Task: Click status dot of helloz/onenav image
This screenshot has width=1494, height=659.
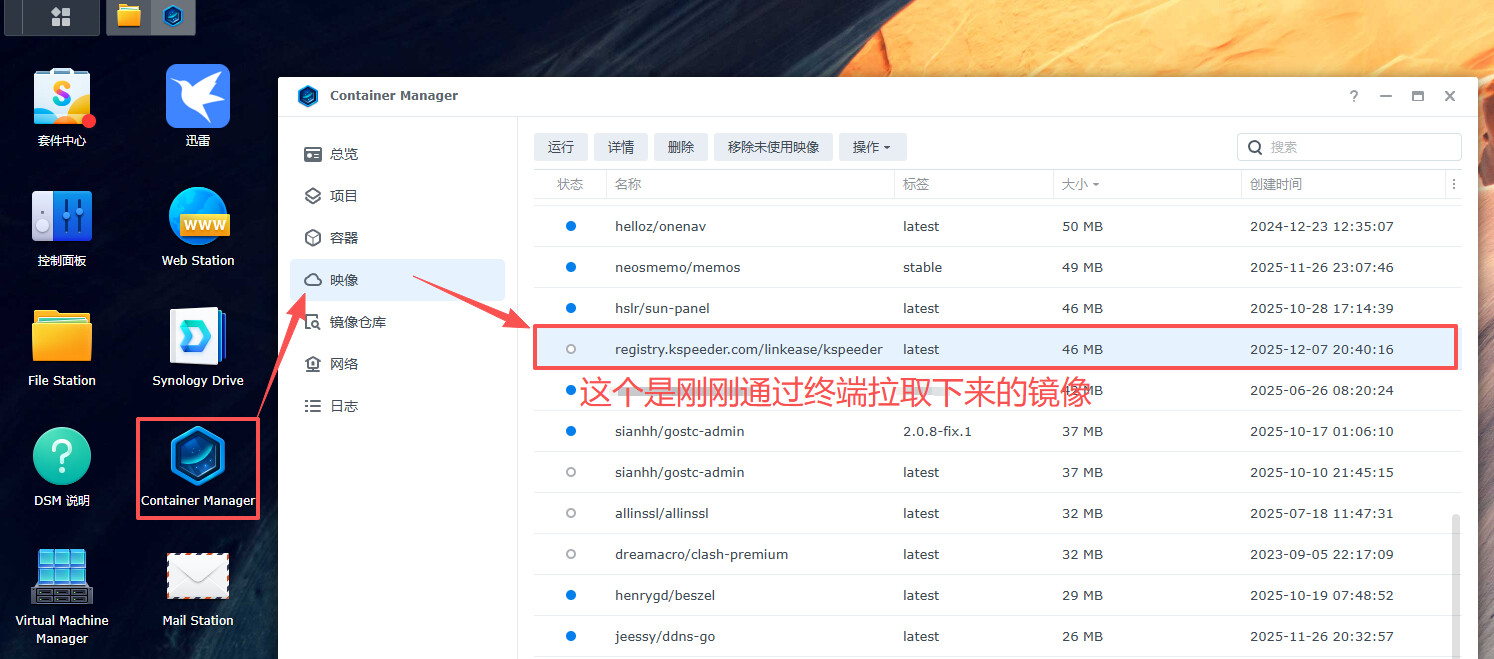Action: (571, 226)
